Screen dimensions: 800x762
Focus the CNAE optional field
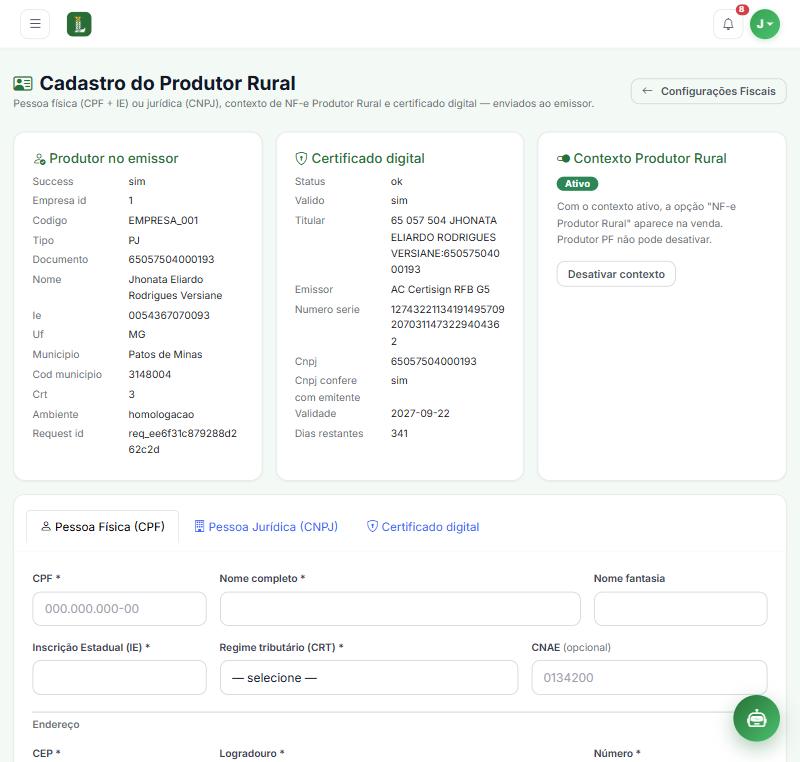[649, 677]
